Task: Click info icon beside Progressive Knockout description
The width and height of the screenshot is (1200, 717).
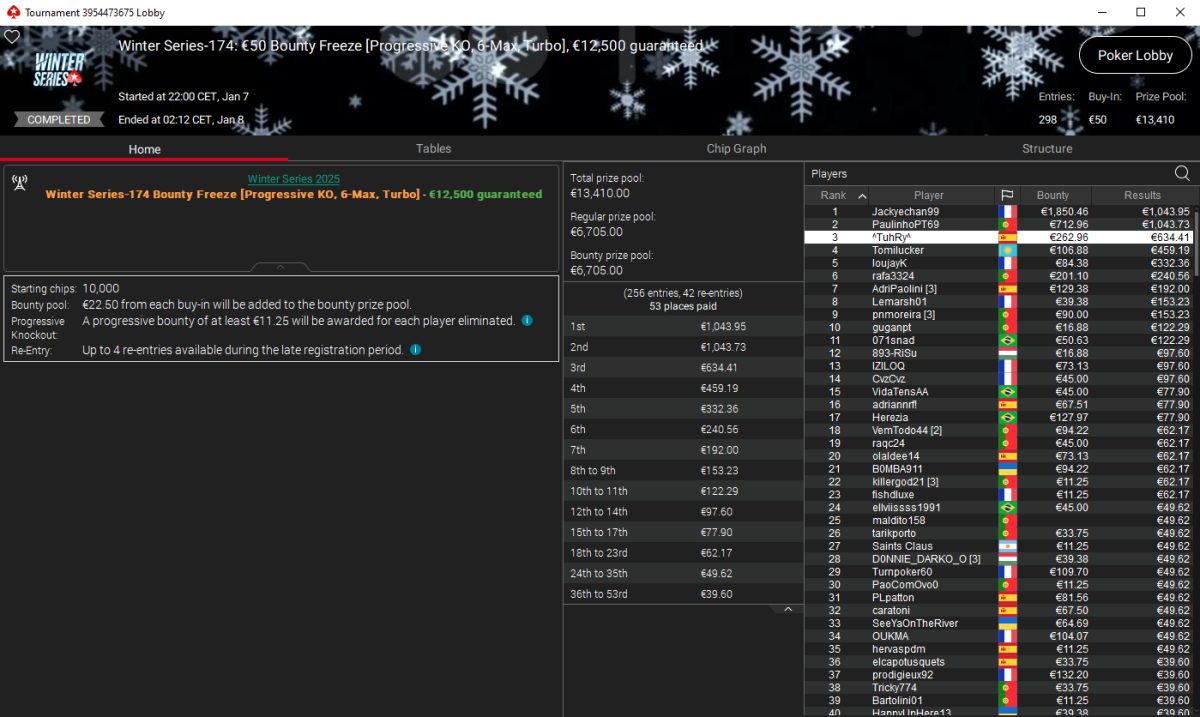Action: (x=527, y=321)
